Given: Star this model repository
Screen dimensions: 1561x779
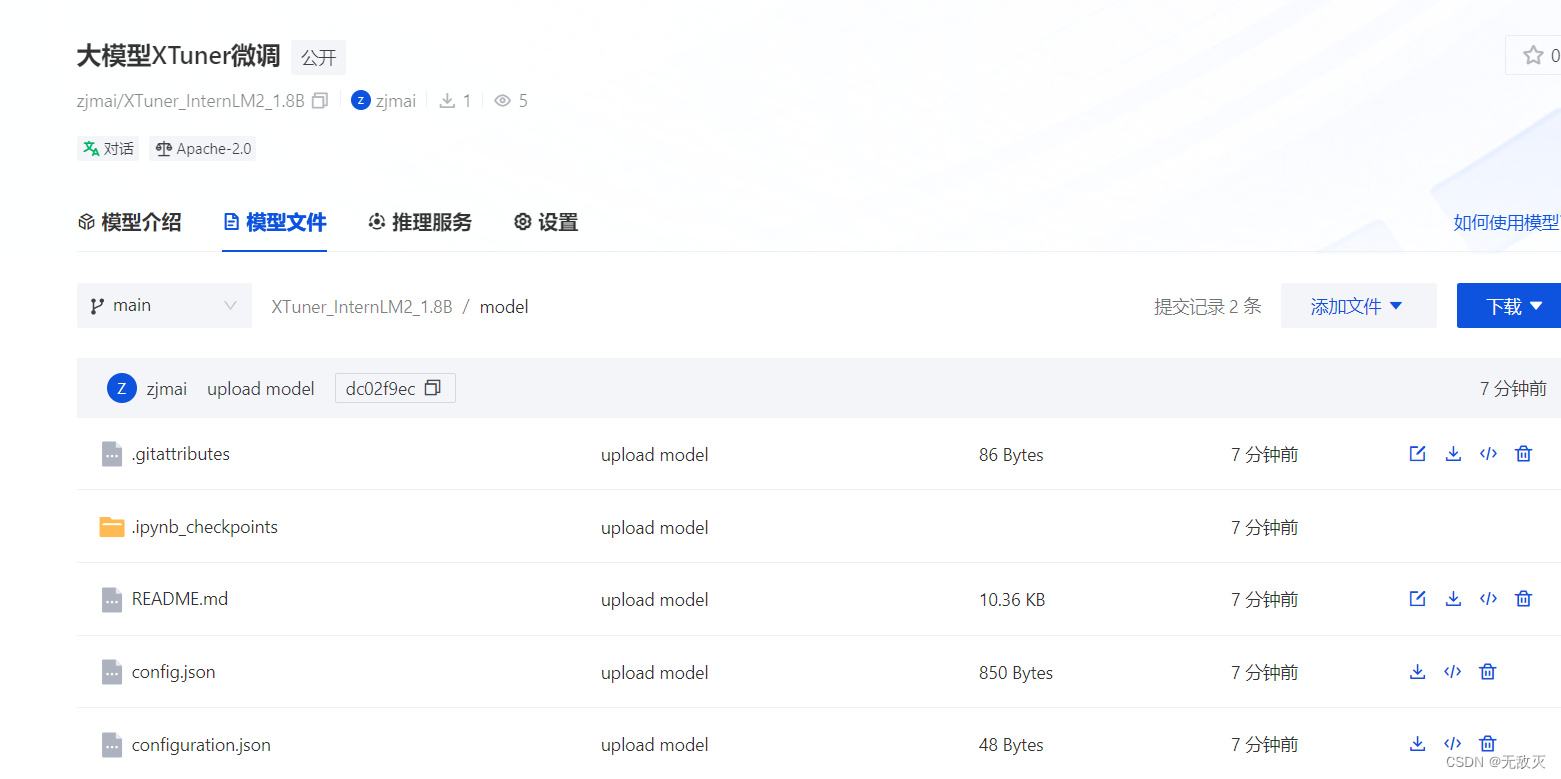Looking at the screenshot, I should click(x=1533, y=55).
